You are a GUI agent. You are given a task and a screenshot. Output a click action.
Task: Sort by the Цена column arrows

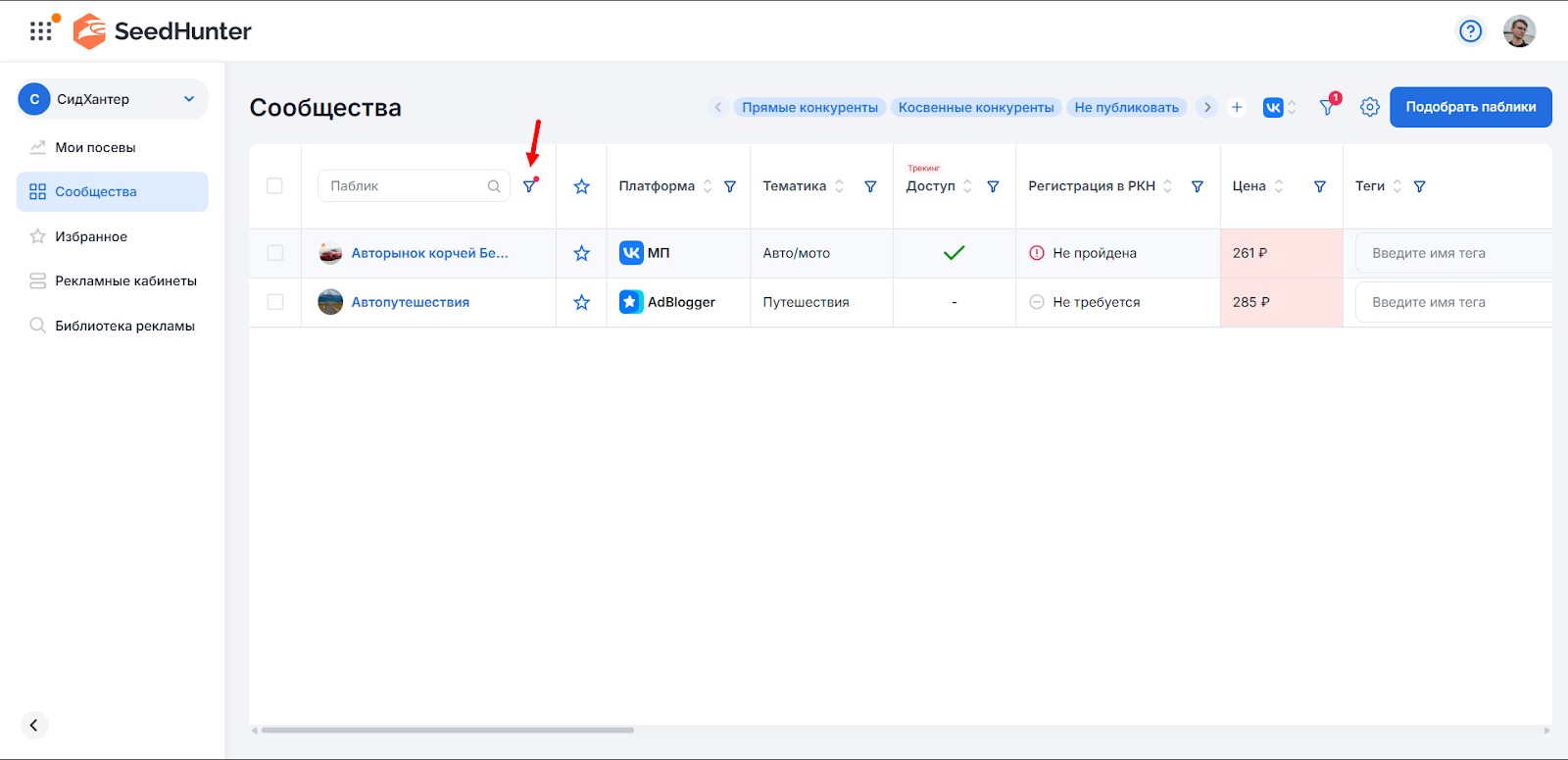[1279, 186]
